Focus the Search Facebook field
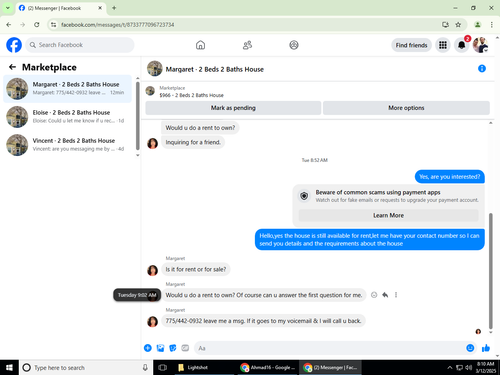The image size is (500, 375). click(x=80, y=45)
